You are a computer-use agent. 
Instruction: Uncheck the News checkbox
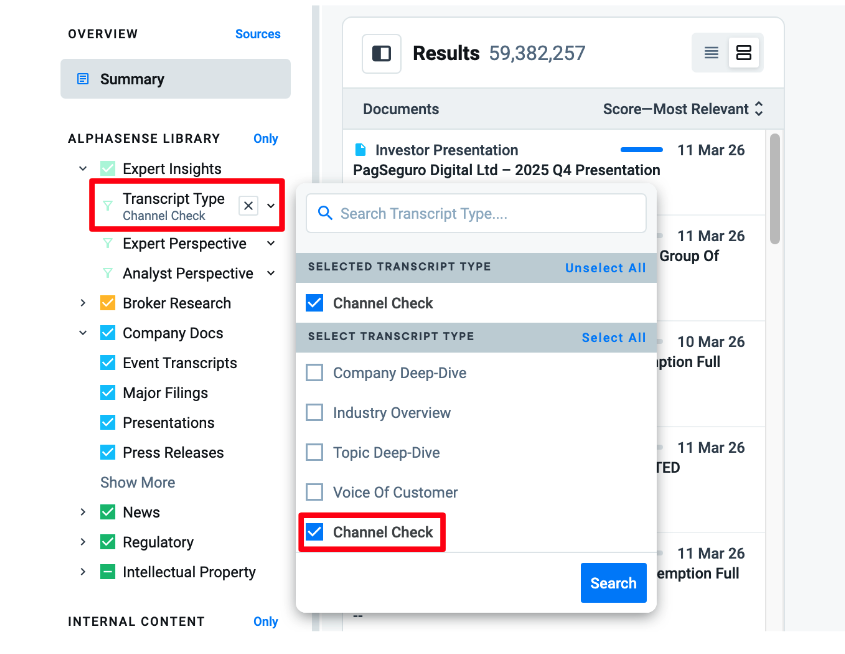pyautogui.click(x=108, y=512)
